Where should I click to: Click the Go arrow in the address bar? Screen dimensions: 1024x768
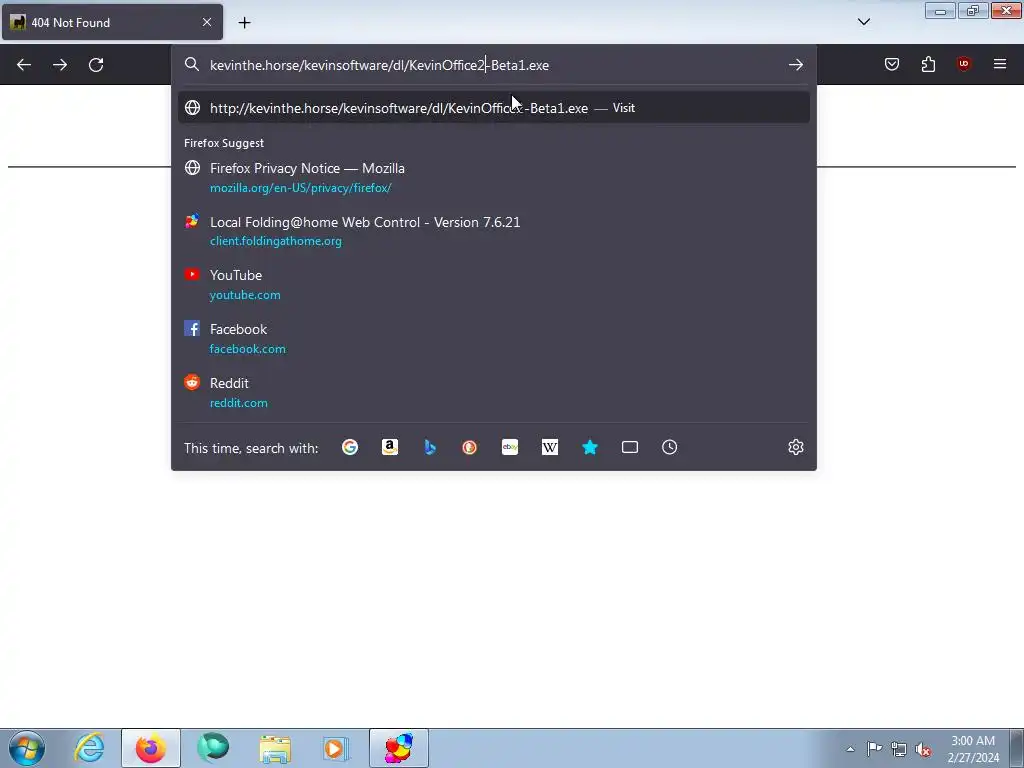pos(795,65)
